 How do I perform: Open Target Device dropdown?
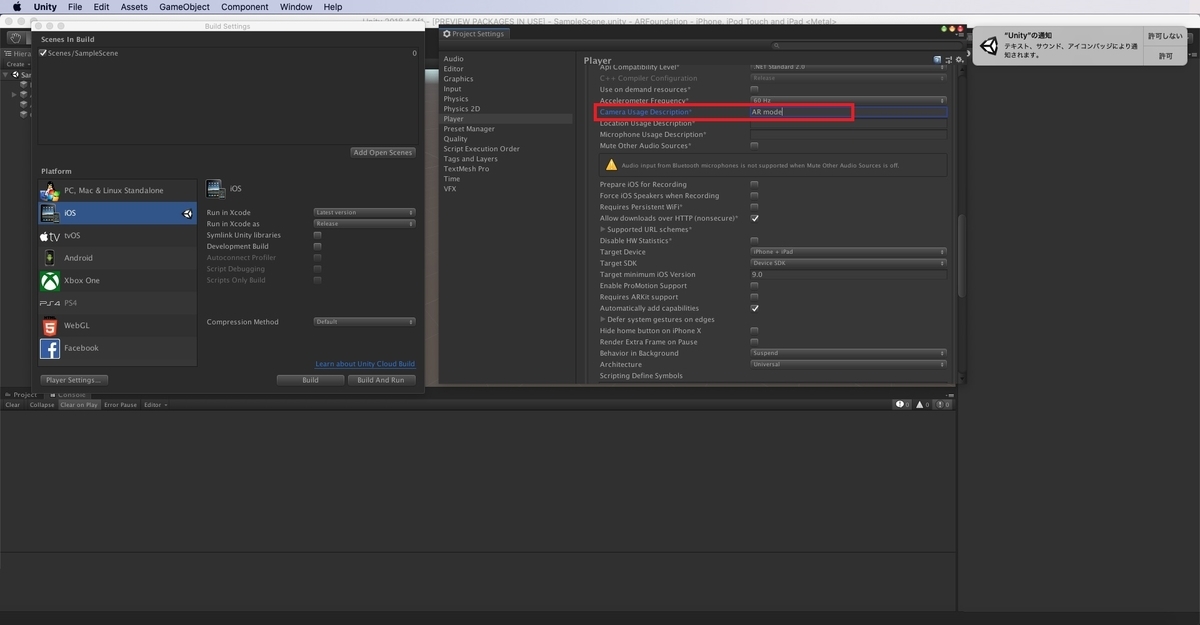click(x=848, y=252)
